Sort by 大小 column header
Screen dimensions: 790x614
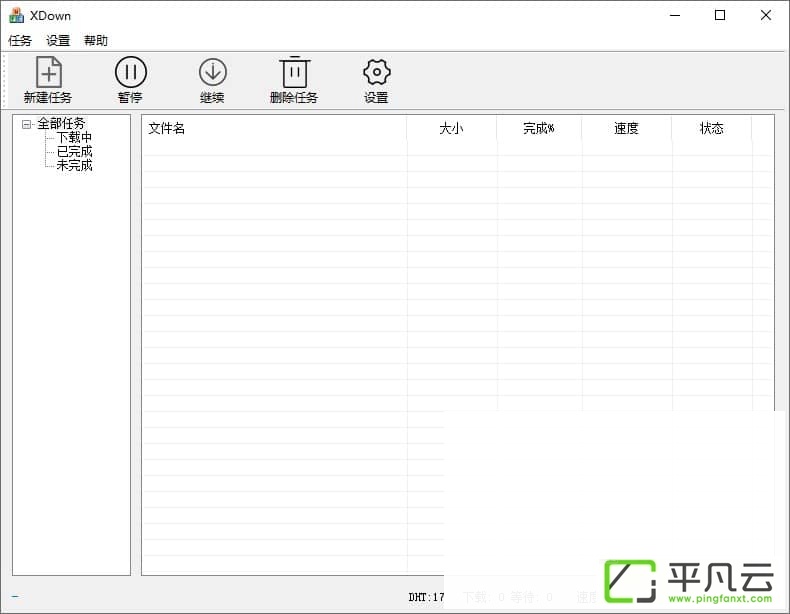coord(451,128)
